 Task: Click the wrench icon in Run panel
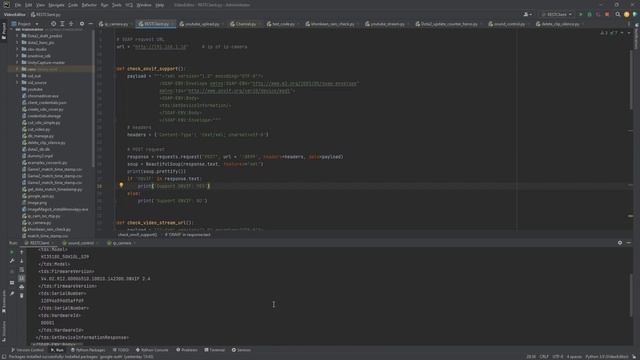(x=12, y=261)
